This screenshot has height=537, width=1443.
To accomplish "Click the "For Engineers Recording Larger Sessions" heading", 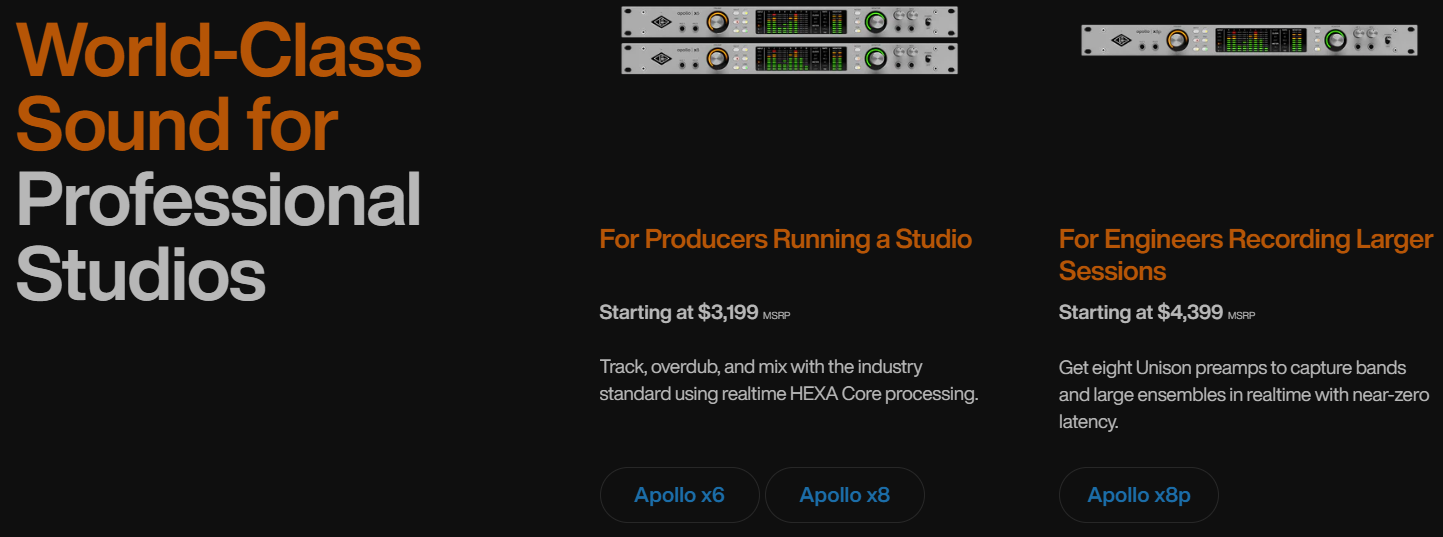I will pos(1245,255).
